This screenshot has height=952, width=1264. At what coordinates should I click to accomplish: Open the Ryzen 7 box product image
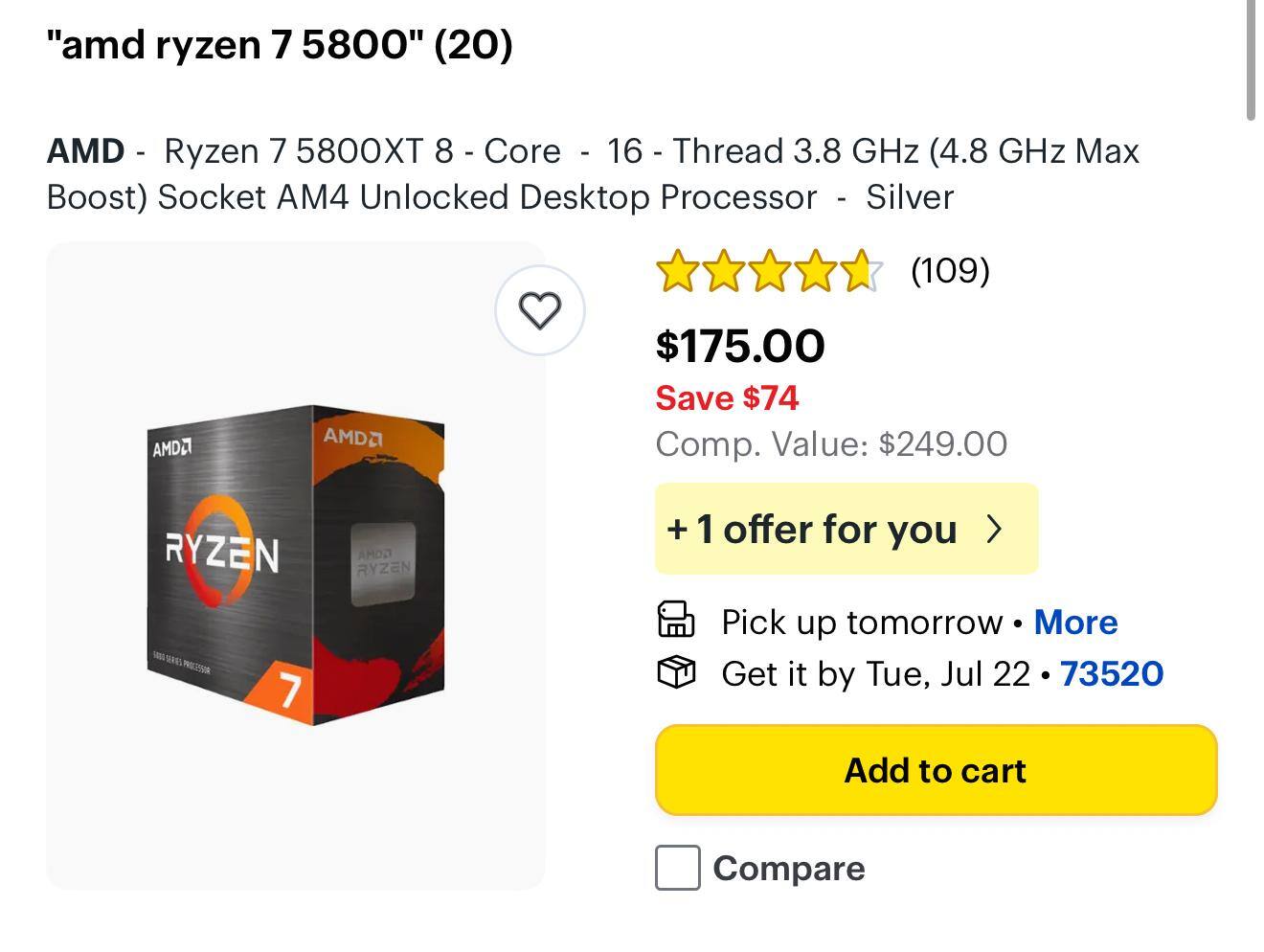pos(296,565)
